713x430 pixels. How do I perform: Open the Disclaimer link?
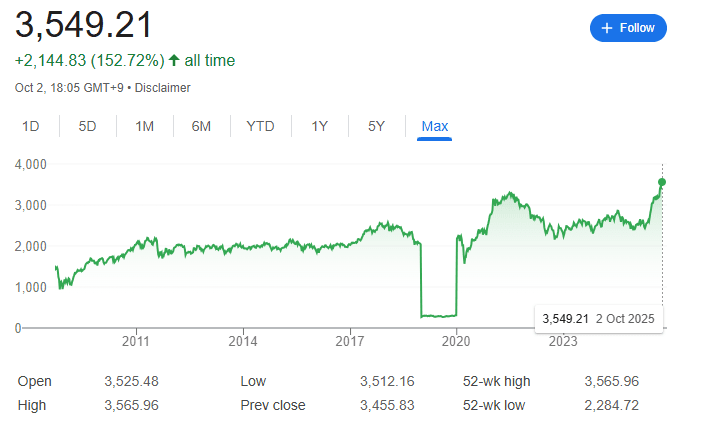162,88
